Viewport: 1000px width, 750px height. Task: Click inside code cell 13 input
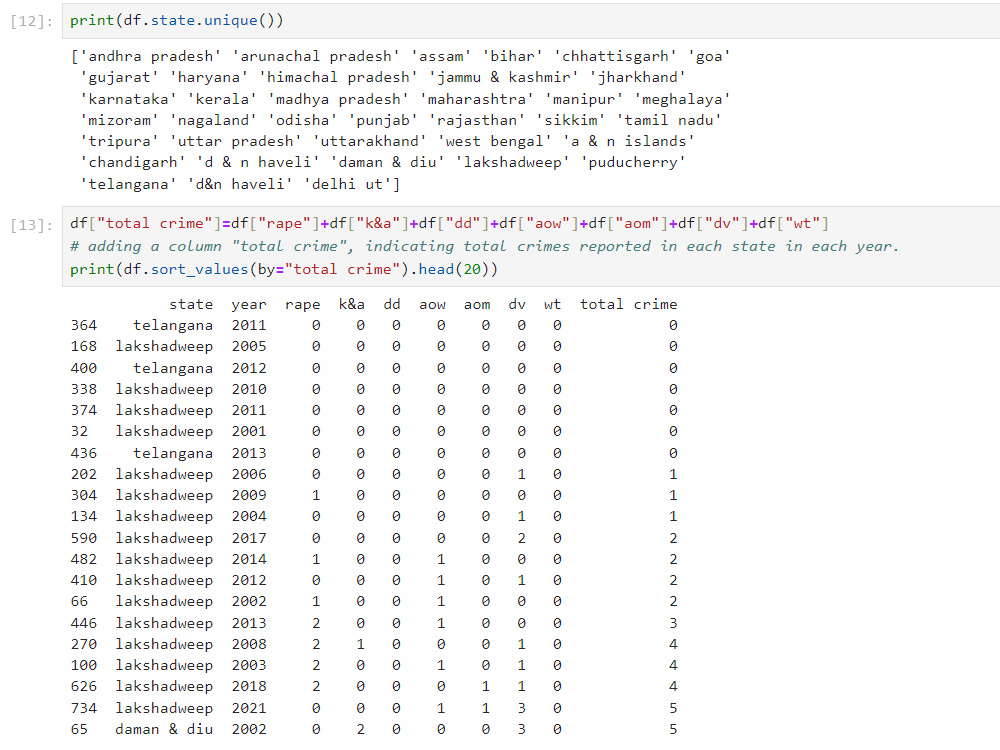coord(531,246)
